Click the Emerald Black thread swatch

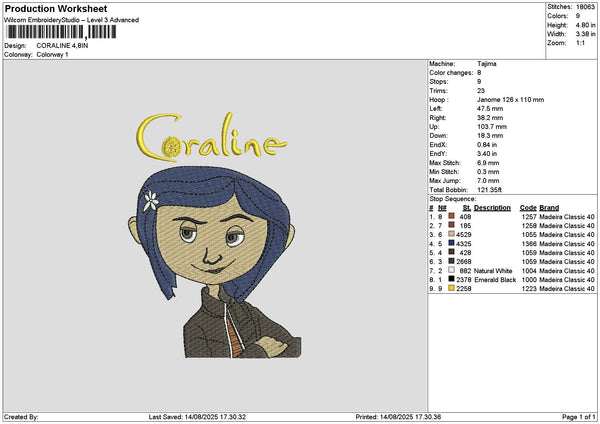[452, 279]
